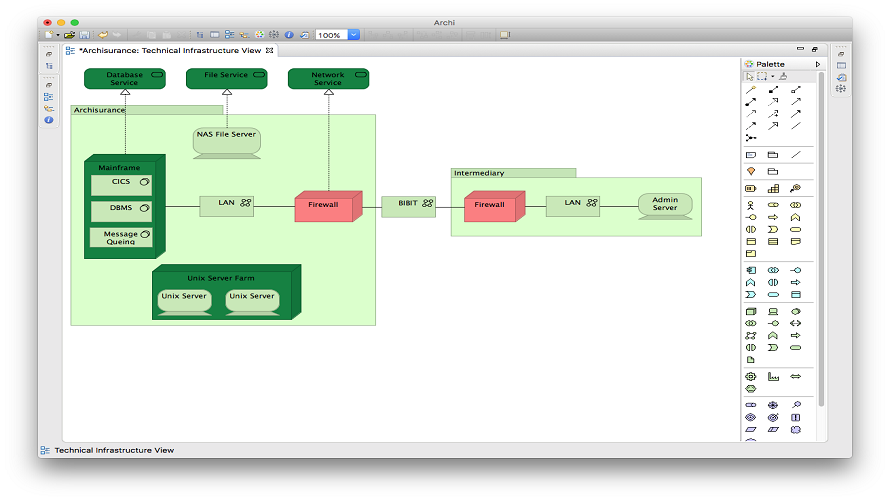Select the Junction connector tool in palette
This screenshot has width=890, height=500.
pos(751,138)
